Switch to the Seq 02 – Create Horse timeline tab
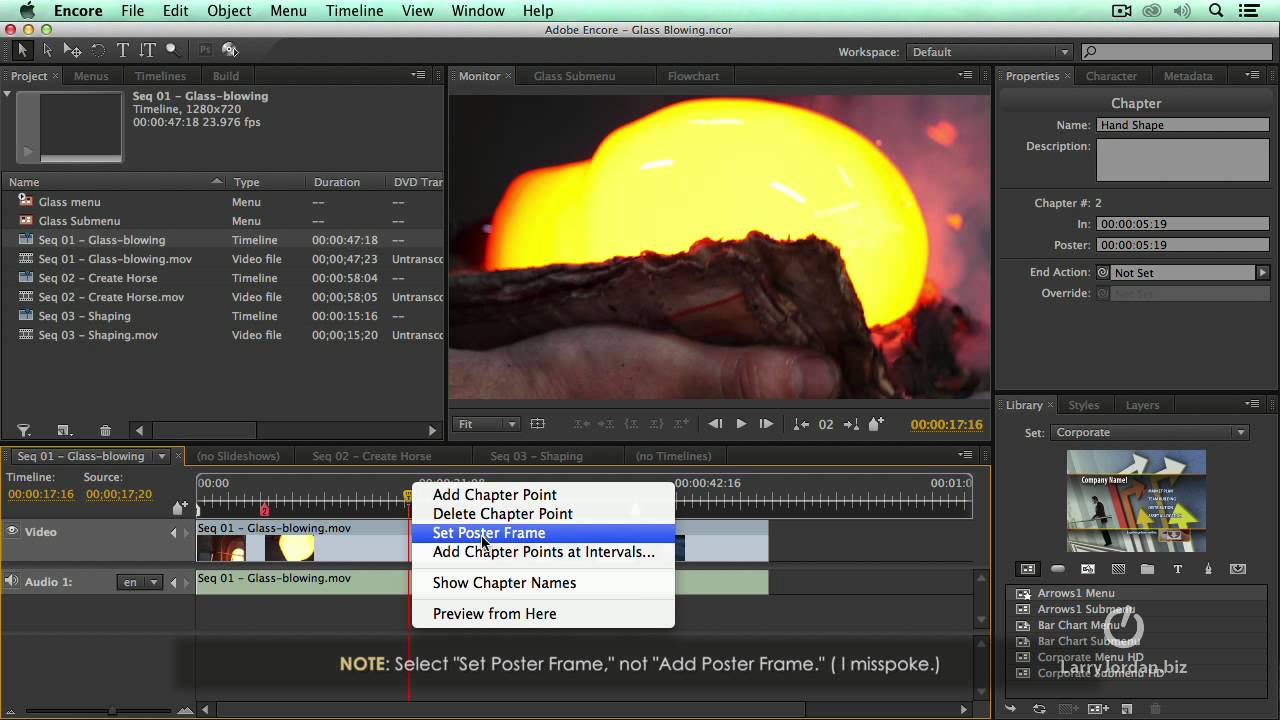The height and width of the screenshot is (720, 1280). 371,456
